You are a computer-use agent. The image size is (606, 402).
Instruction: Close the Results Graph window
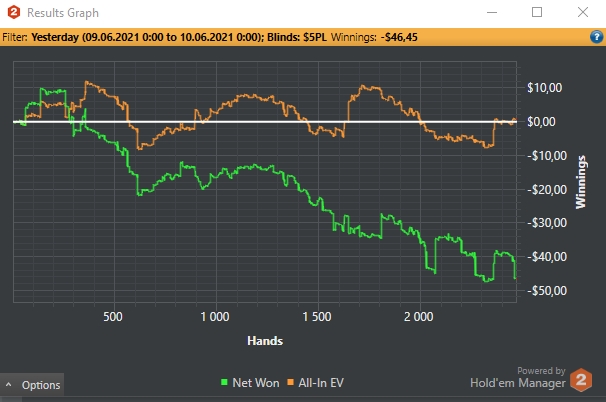point(583,12)
